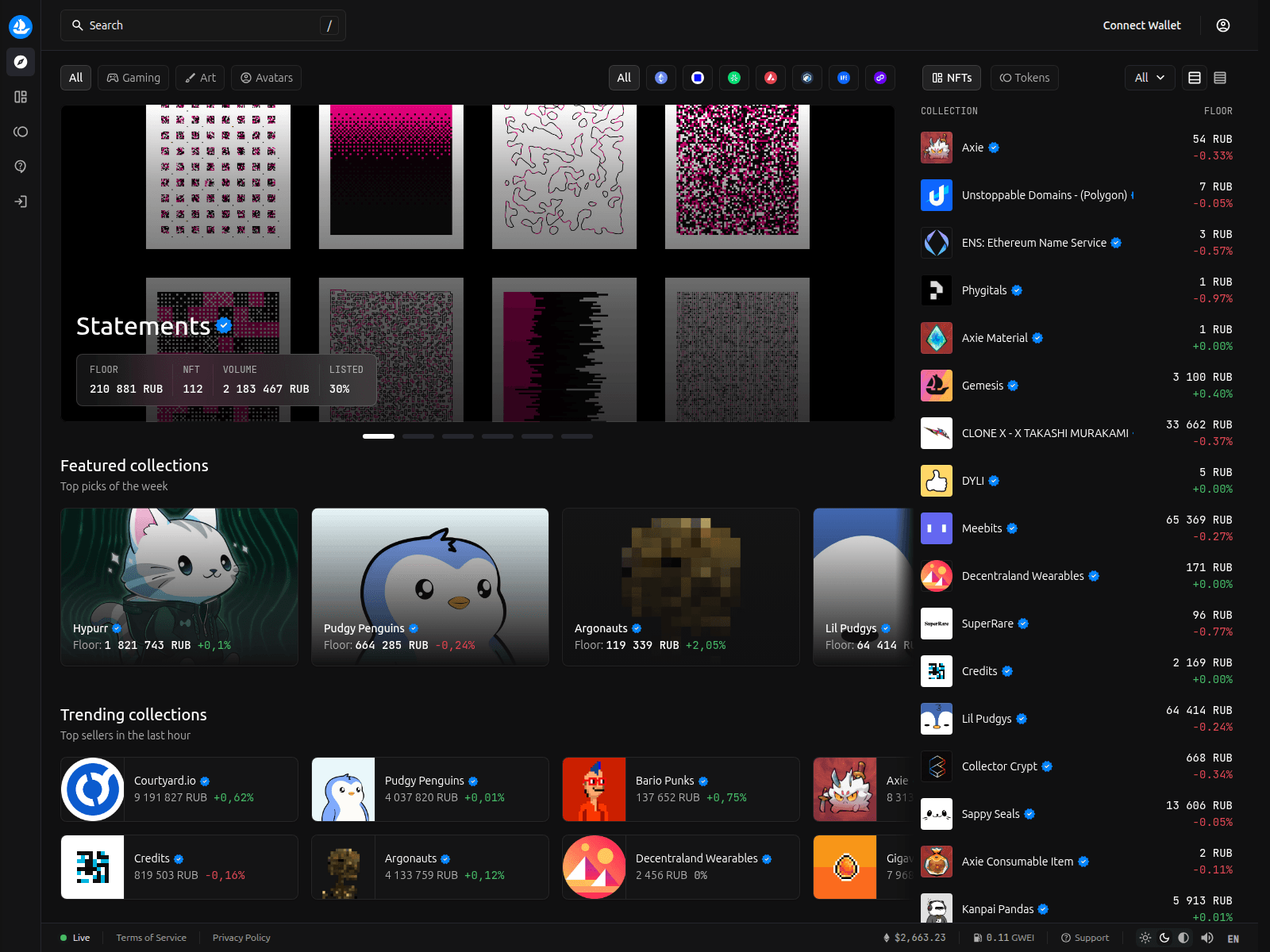The image size is (1270, 952).
Task: Open Argonauts featured collection card
Action: pos(681,587)
